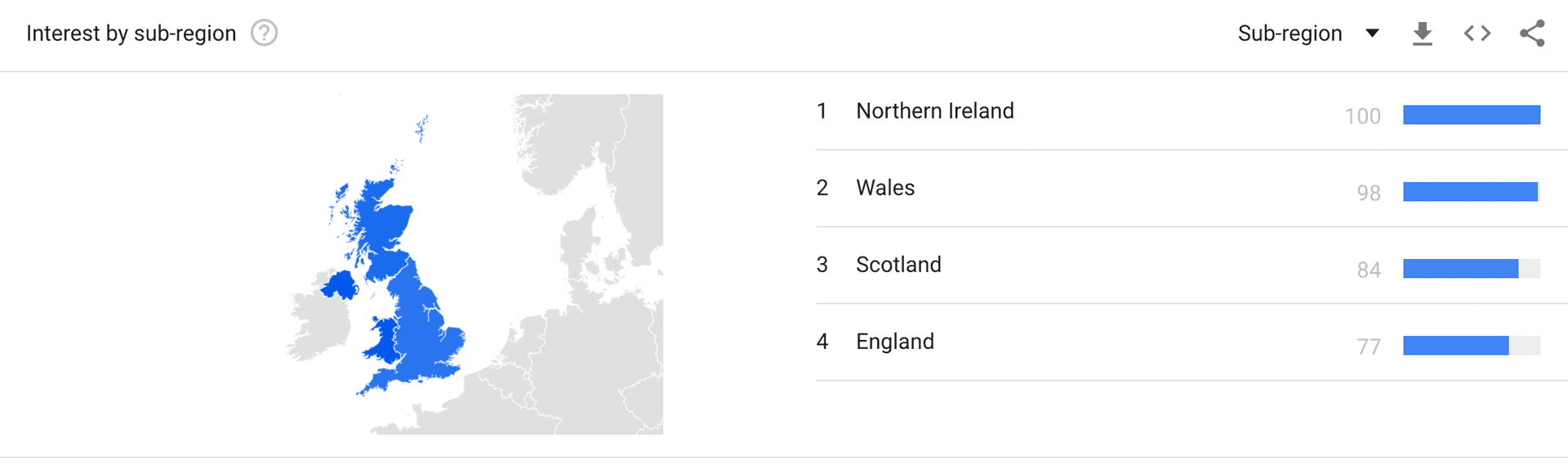Click the Northern Ireland interest bar
1568x474 pixels.
click(1472, 115)
